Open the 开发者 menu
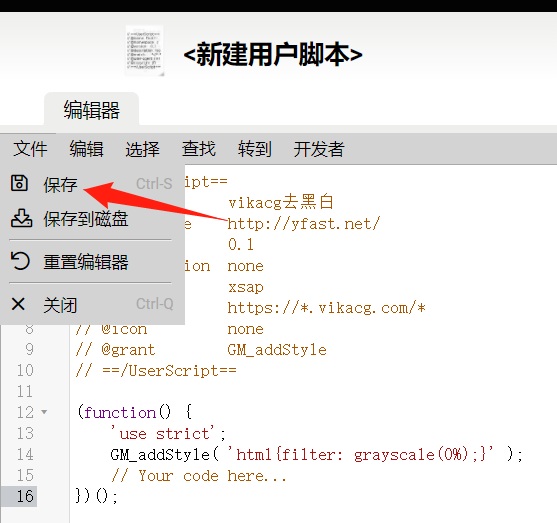The image size is (557, 523). click(x=319, y=149)
